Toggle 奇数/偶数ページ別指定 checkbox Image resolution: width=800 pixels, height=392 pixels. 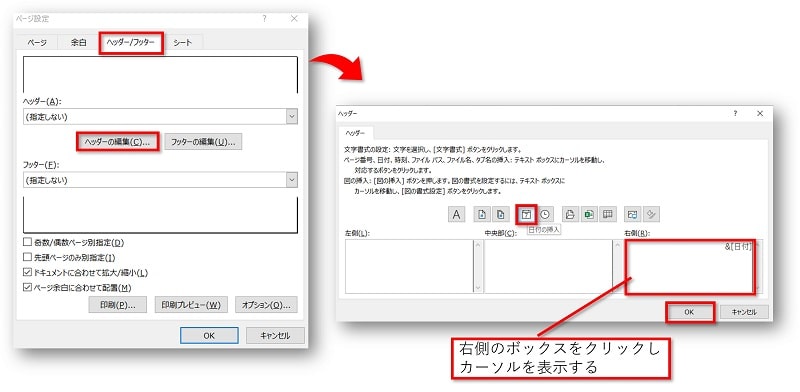[28, 242]
